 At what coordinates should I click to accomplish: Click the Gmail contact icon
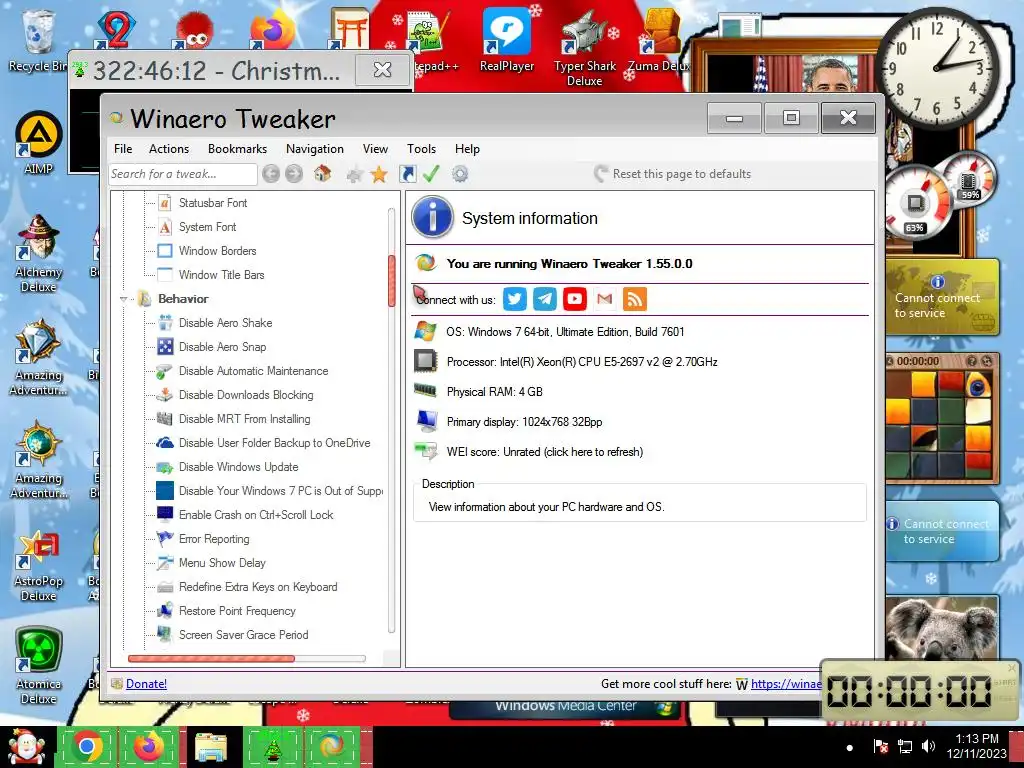pos(605,299)
